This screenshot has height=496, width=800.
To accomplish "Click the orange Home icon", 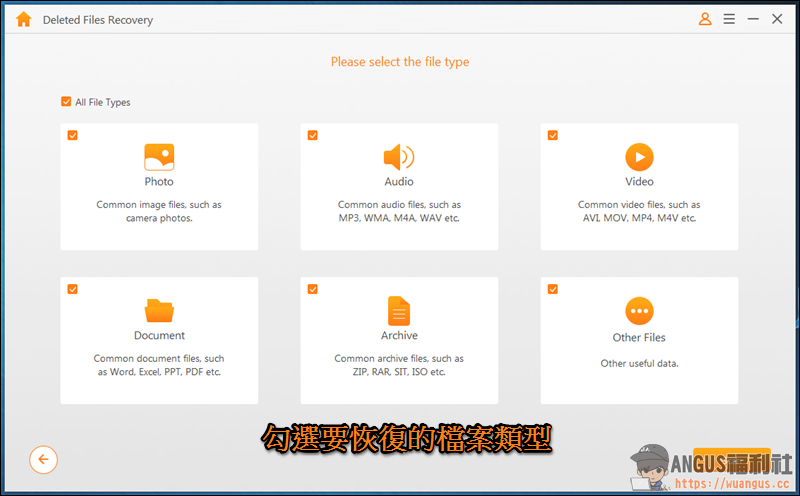I will pyautogui.click(x=23, y=19).
